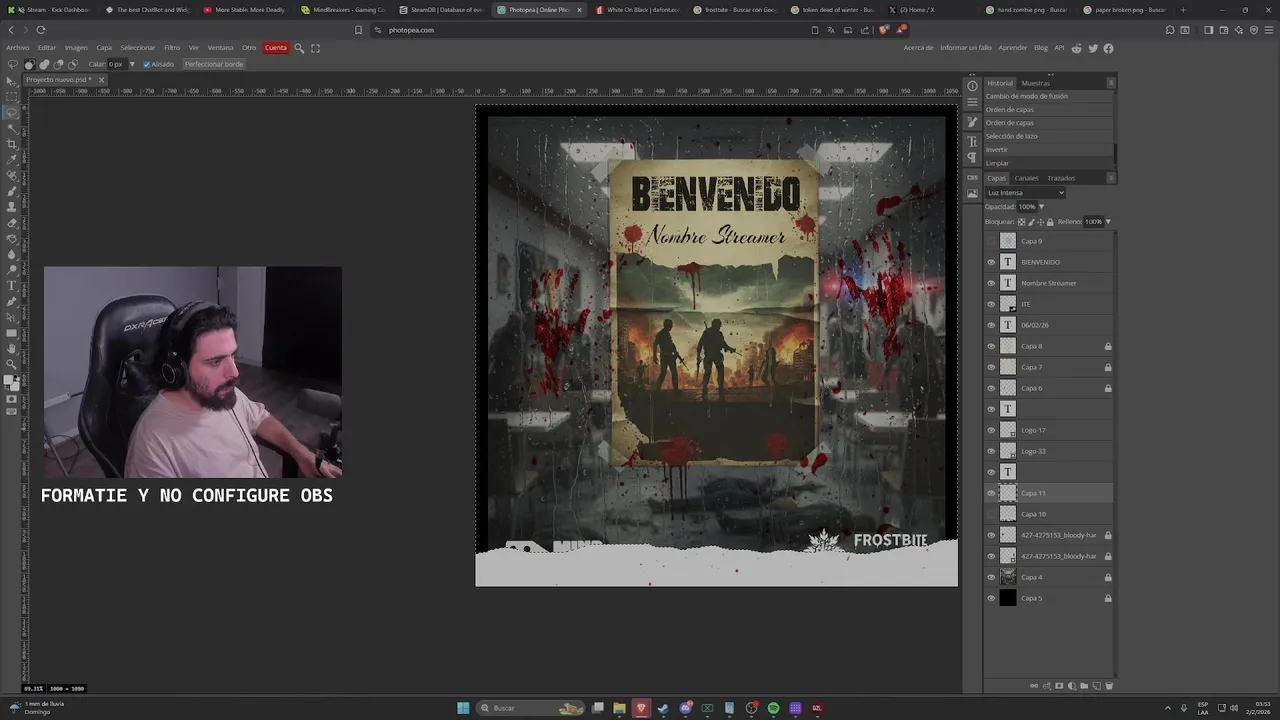Image resolution: width=1280 pixels, height=720 pixels.
Task: Uncheck the Alisado checkbox
Action: [147, 64]
